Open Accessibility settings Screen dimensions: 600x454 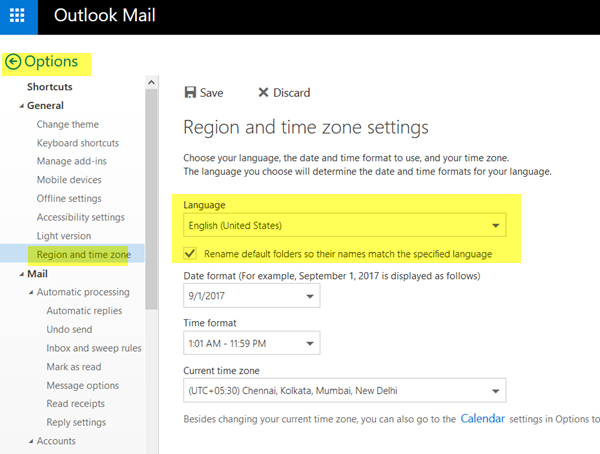click(x=81, y=217)
